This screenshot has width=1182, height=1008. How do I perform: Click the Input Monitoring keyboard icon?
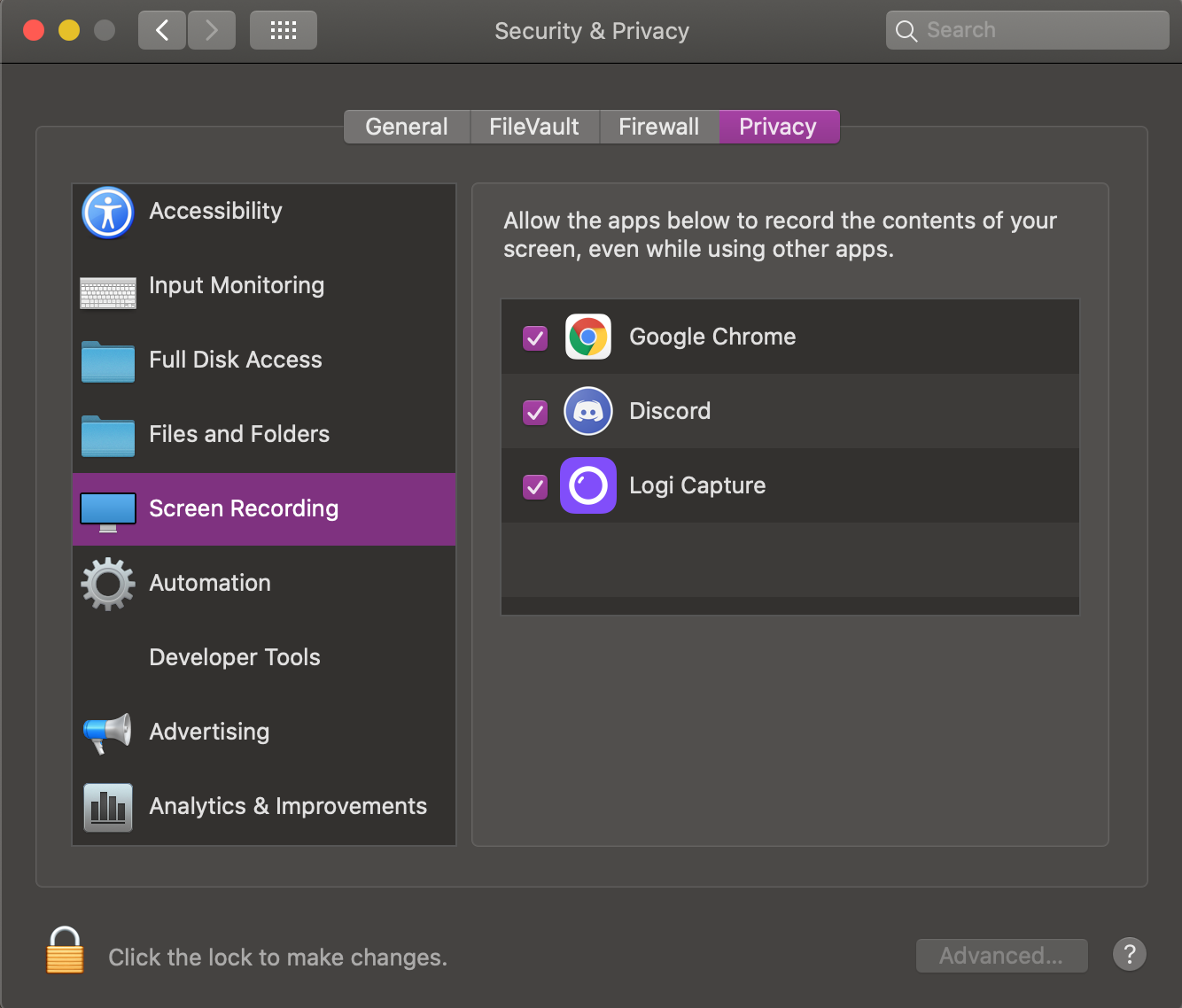coord(108,292)
